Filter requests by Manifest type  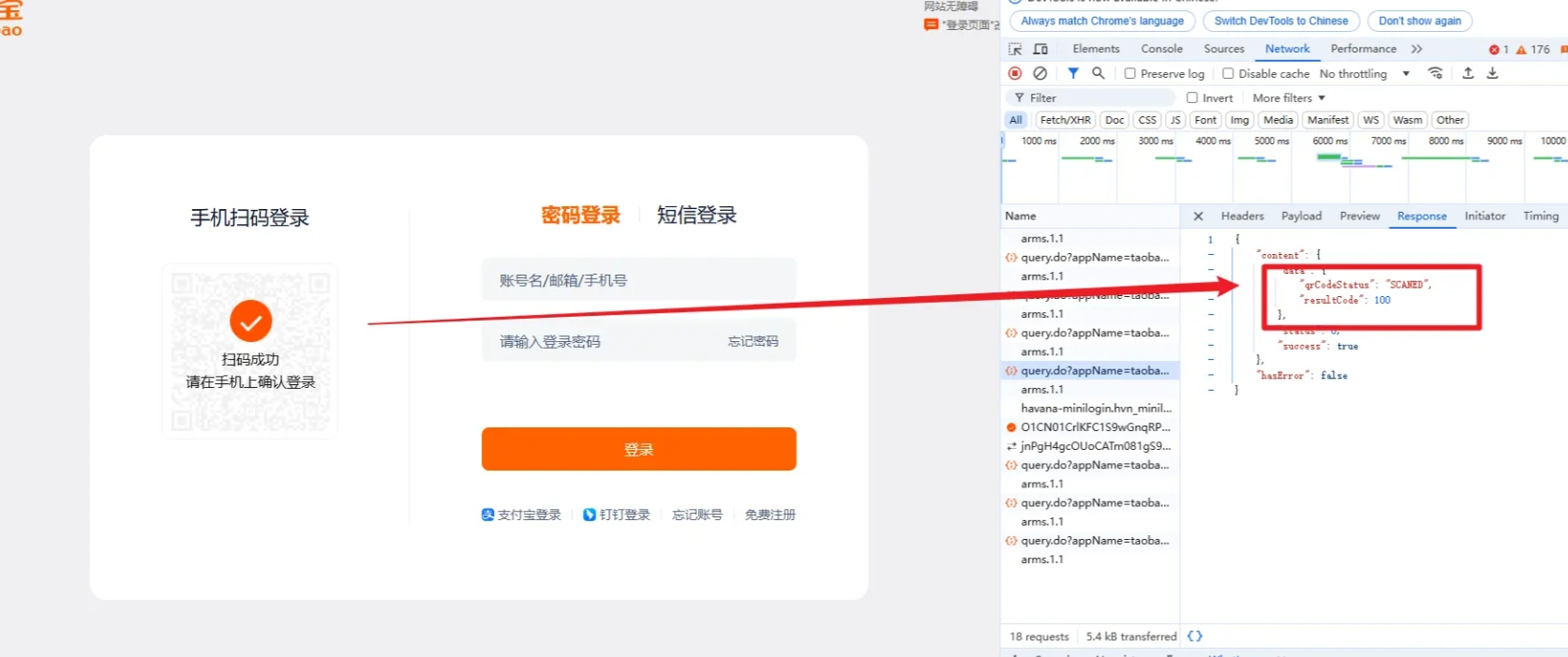coord(1328,120)
